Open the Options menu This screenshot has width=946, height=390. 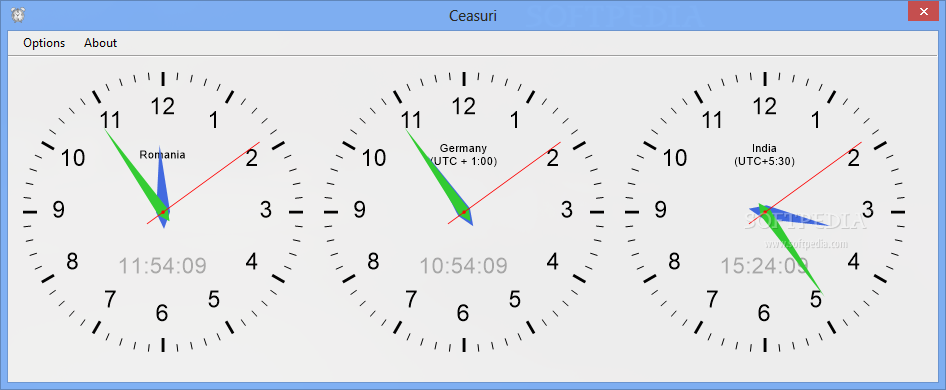(44, 43)
